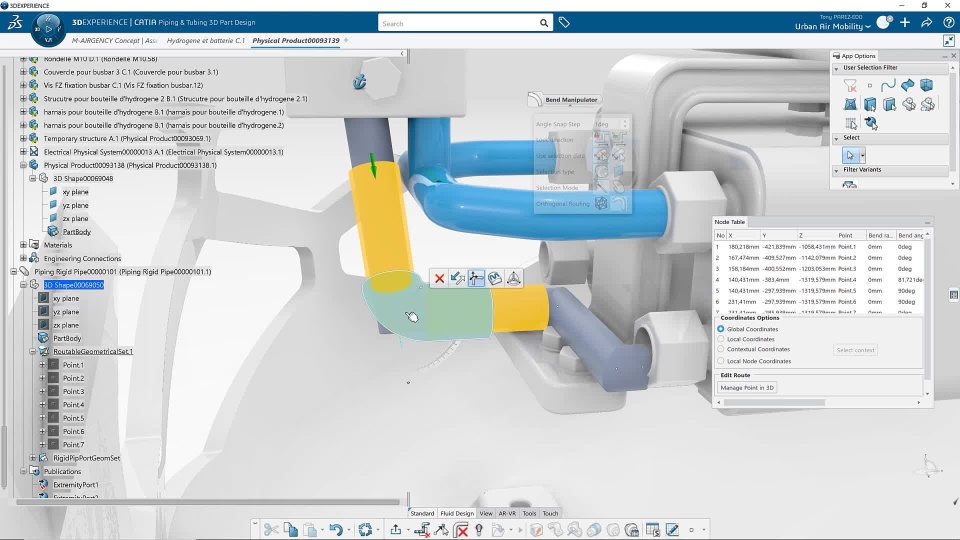Click the funnel clear-filter icon in User Selection Filter

tap(850, 86)
